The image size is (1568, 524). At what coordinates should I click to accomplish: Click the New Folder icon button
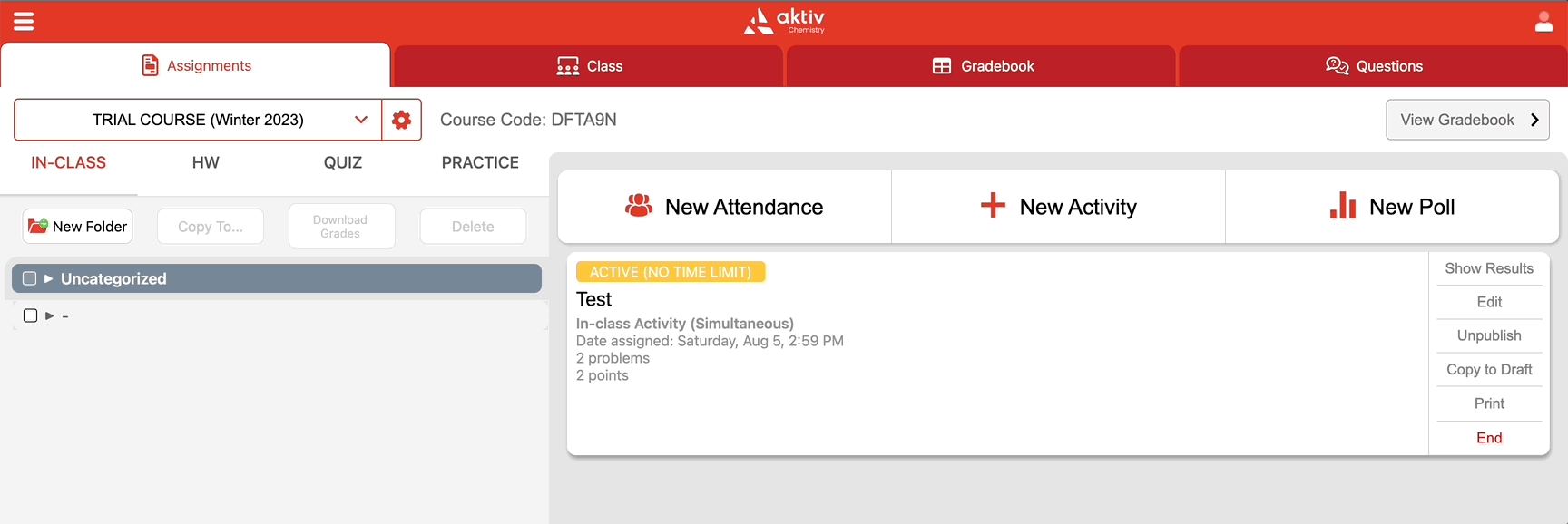click(x=77, y=227)
